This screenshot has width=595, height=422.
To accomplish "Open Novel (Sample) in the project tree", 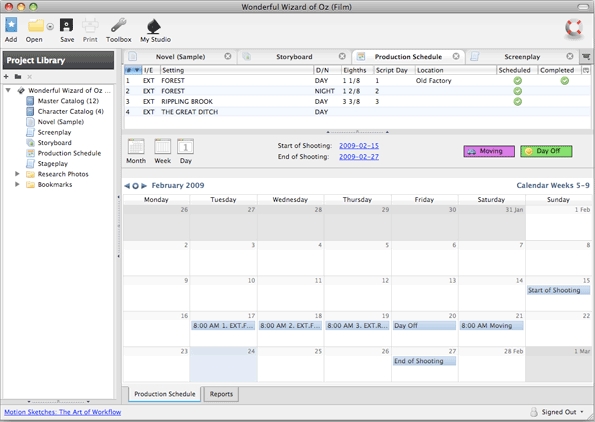I will pyautogui.click(x=61, y=122).
